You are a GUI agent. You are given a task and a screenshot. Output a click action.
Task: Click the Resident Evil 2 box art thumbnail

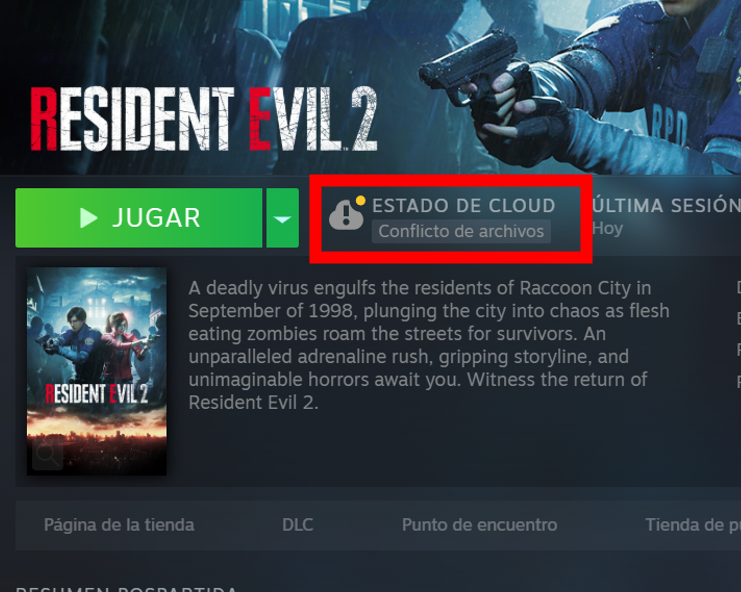(97, 371)
